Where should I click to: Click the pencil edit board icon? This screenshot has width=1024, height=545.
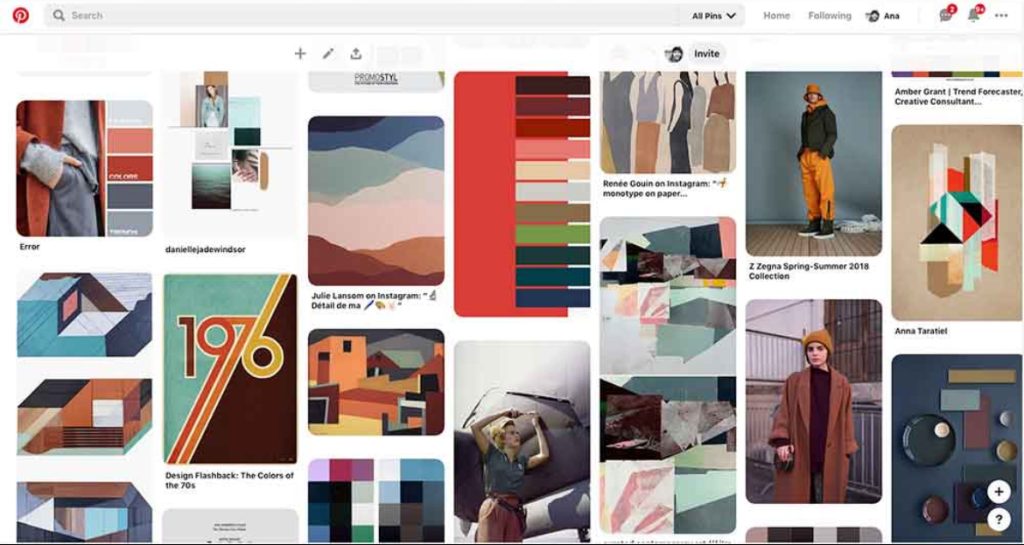(328, 54)
